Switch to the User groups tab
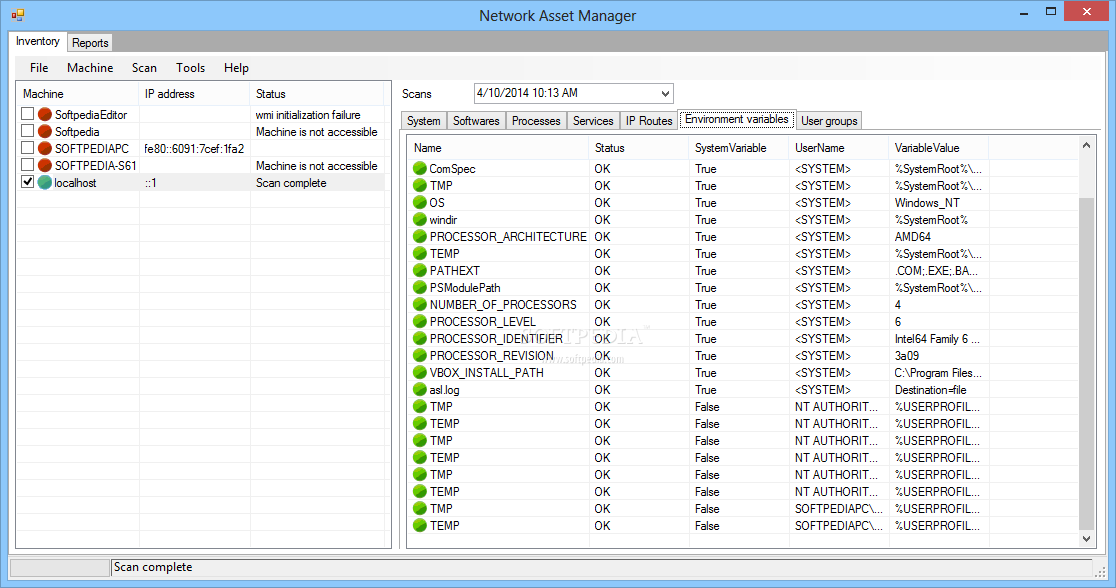The width and height of the screenshot is (1116, 588). pyautogui.click(x=829, y=121)
